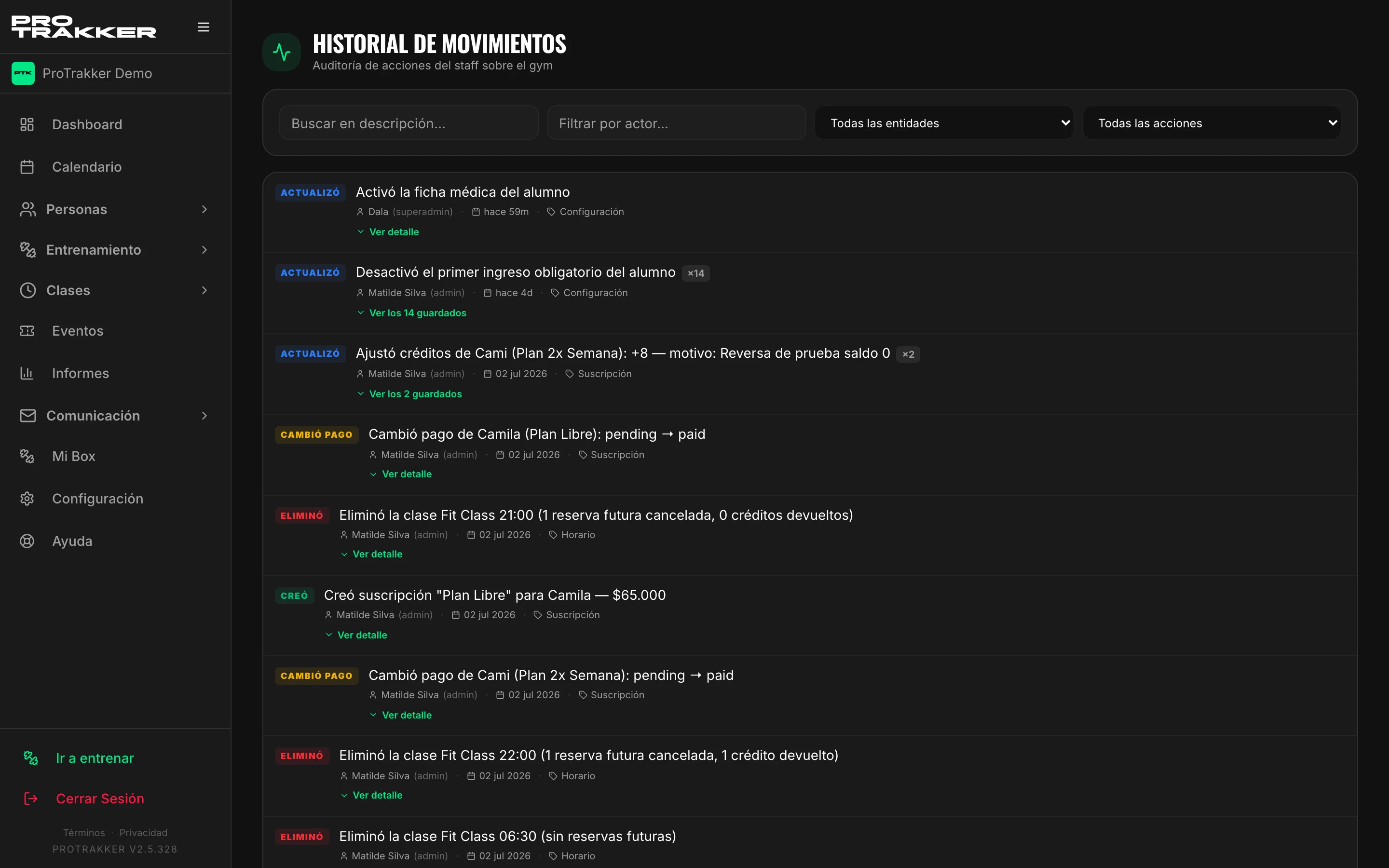
Task: Open the Privacidad link
Action: coord(144,833)
